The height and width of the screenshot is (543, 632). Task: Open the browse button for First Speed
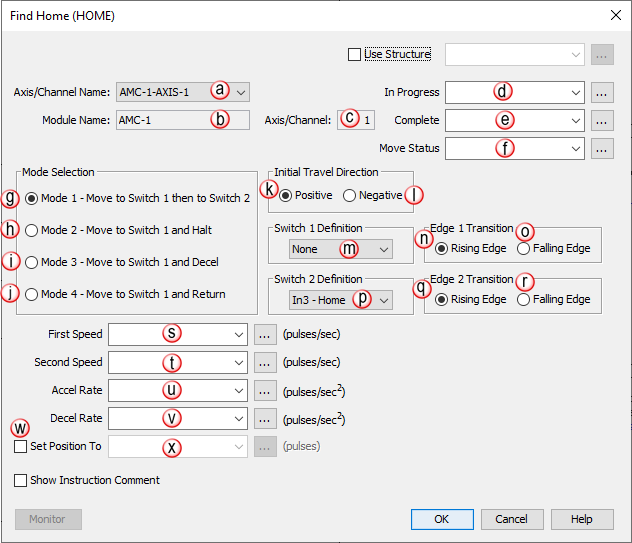[265, 335]
